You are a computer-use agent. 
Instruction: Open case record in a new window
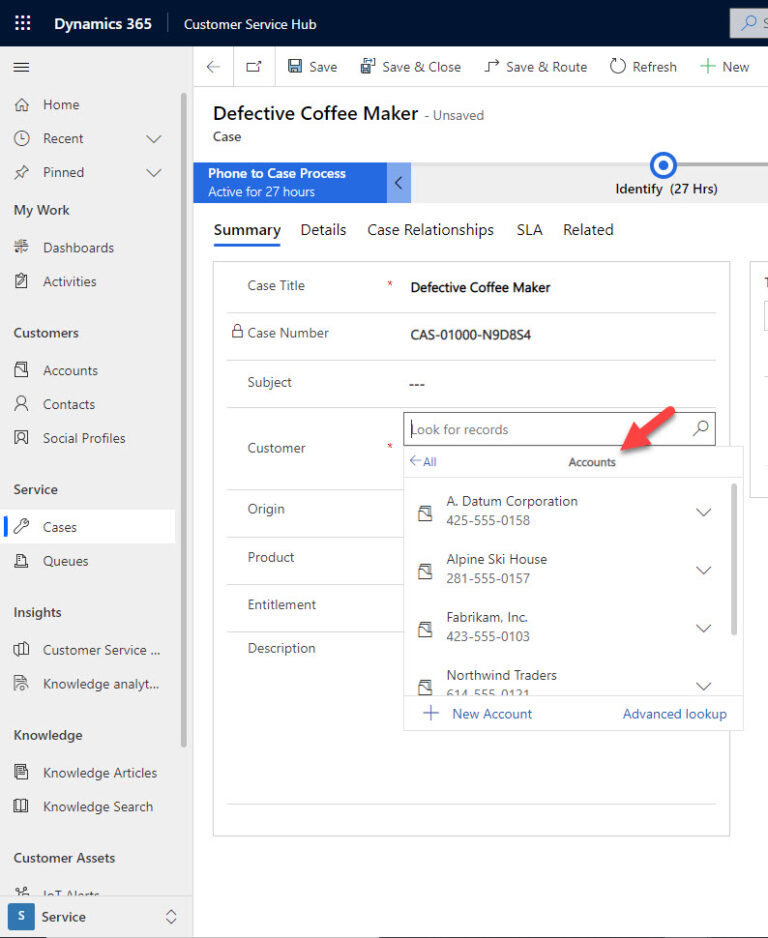point(254,67)
